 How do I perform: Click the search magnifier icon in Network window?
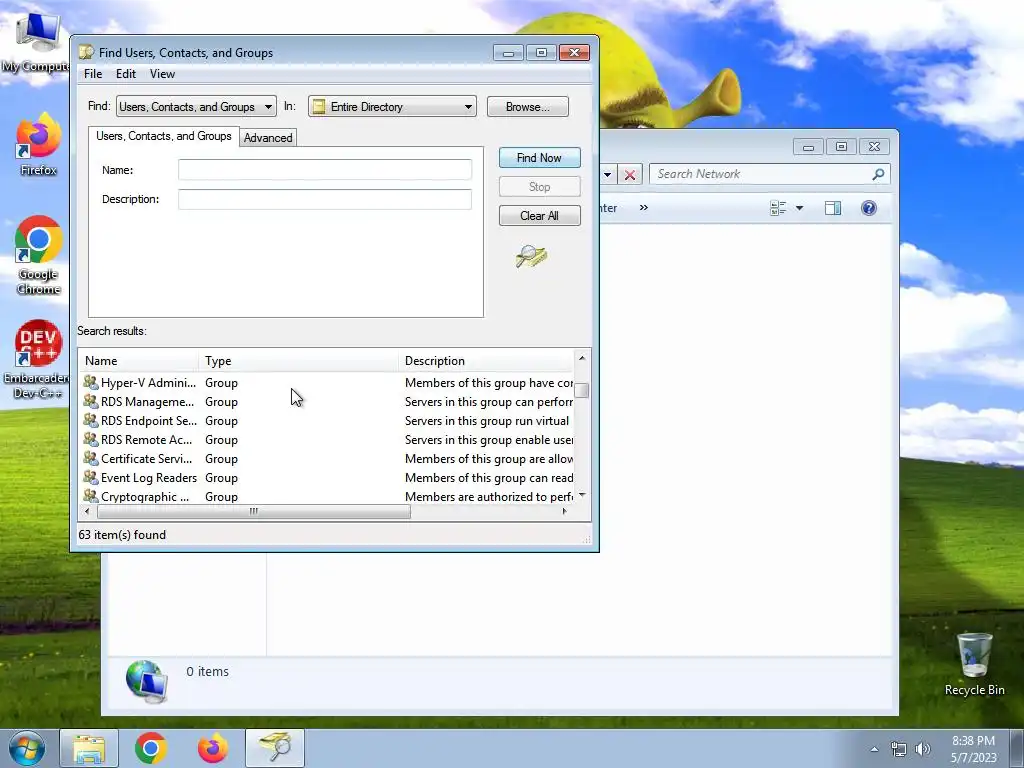878,174
